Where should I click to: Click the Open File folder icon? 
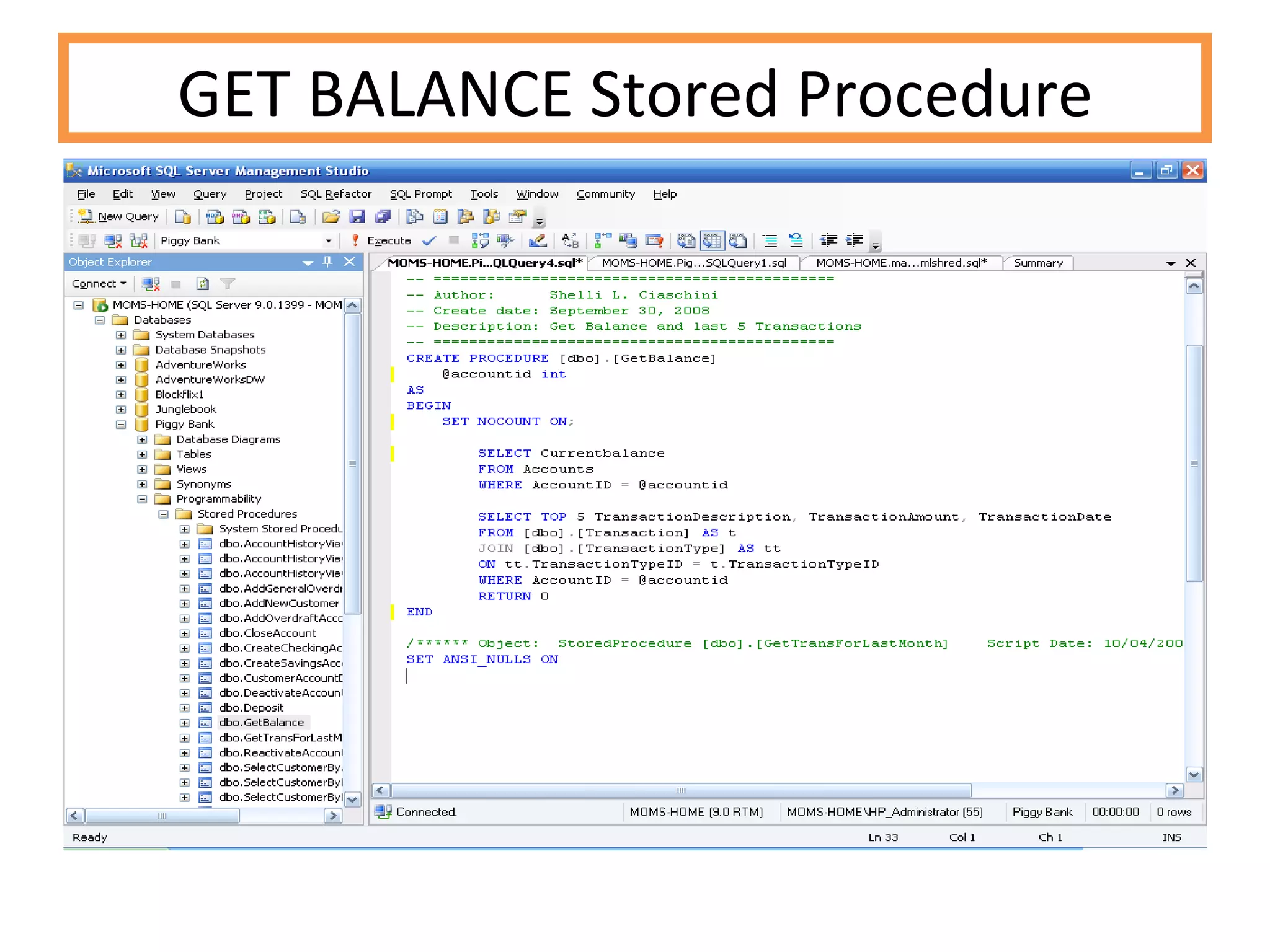click(331, 216)
